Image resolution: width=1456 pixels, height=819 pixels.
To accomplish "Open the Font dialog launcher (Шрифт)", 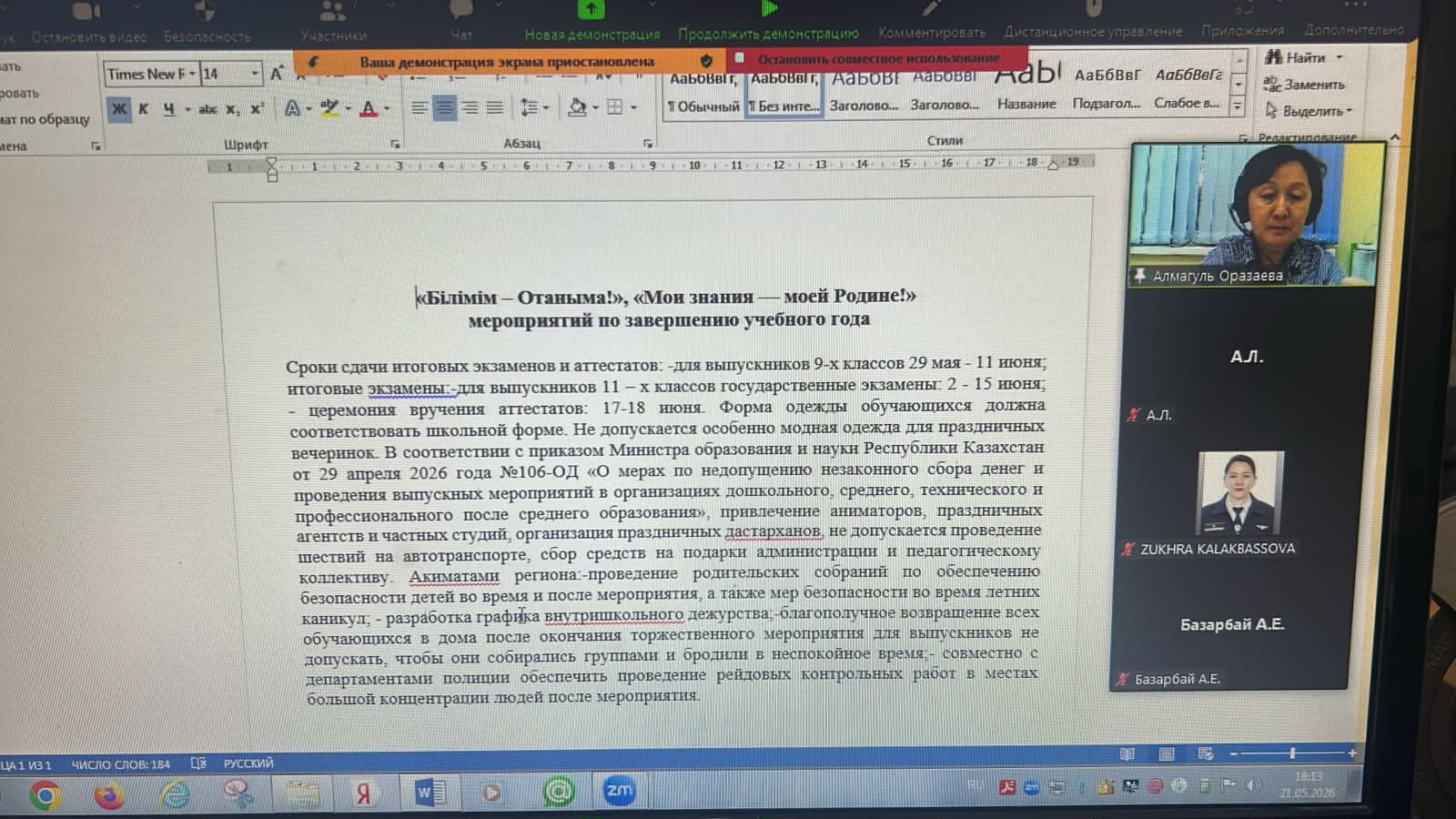I will pos(395,144).
